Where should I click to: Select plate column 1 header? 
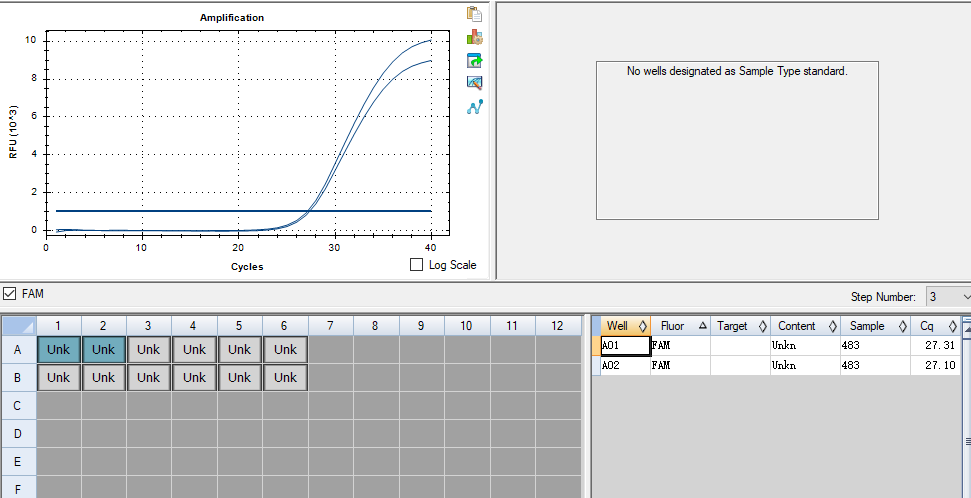click(59, 326)
